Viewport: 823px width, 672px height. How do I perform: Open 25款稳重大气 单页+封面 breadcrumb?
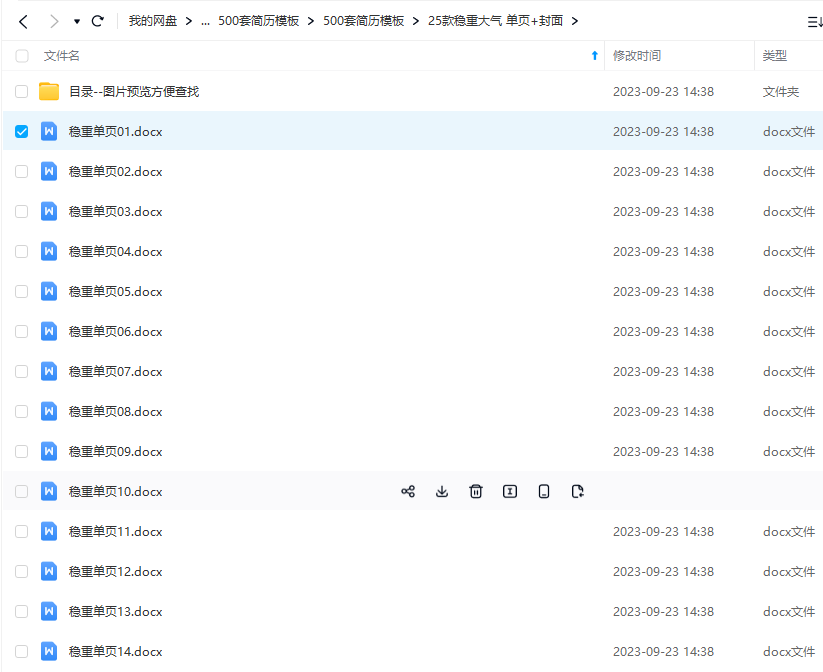(495, 21)
